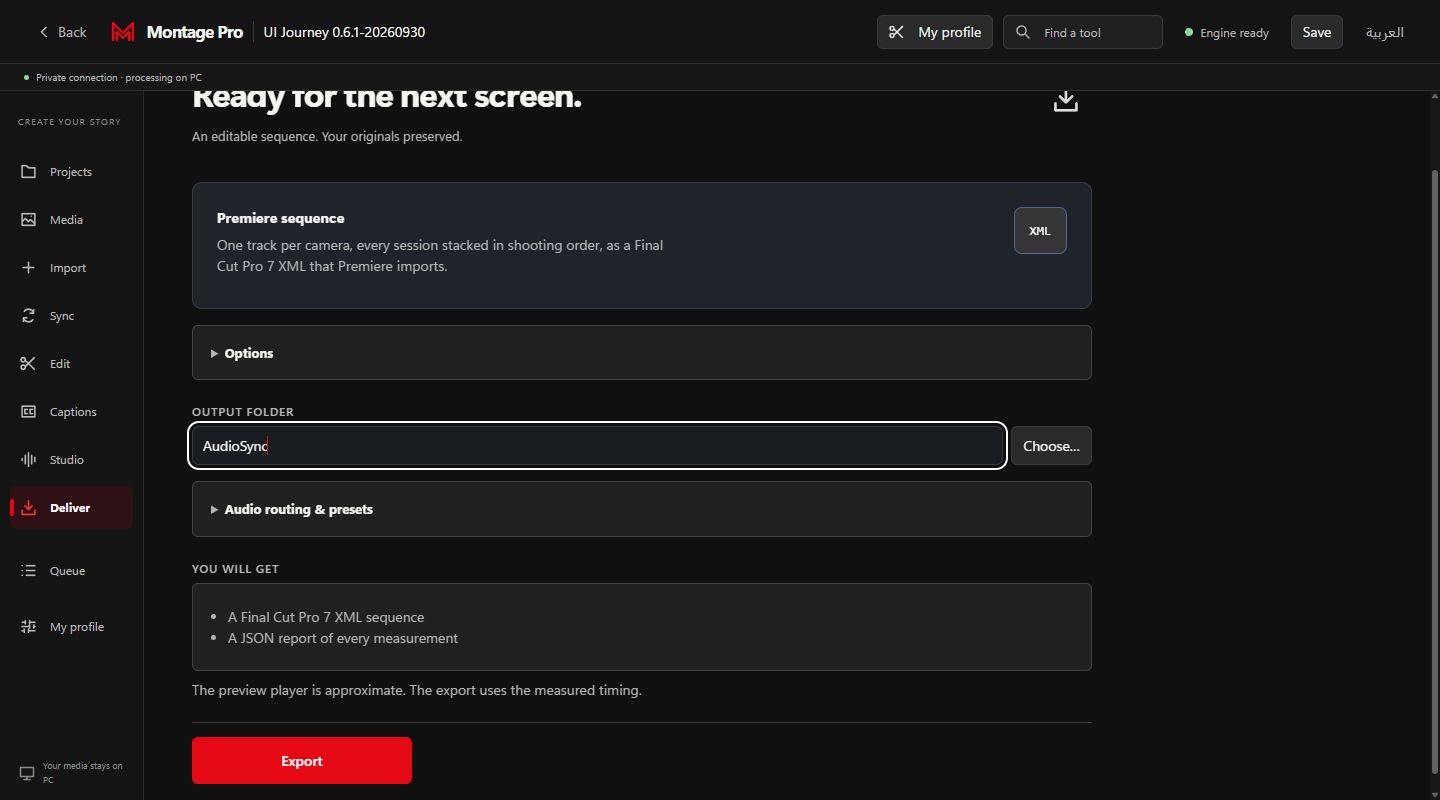Select the XML format badge
Image resolution: width=1440 pixels, height=800 pixels.
coord(1040,230)
